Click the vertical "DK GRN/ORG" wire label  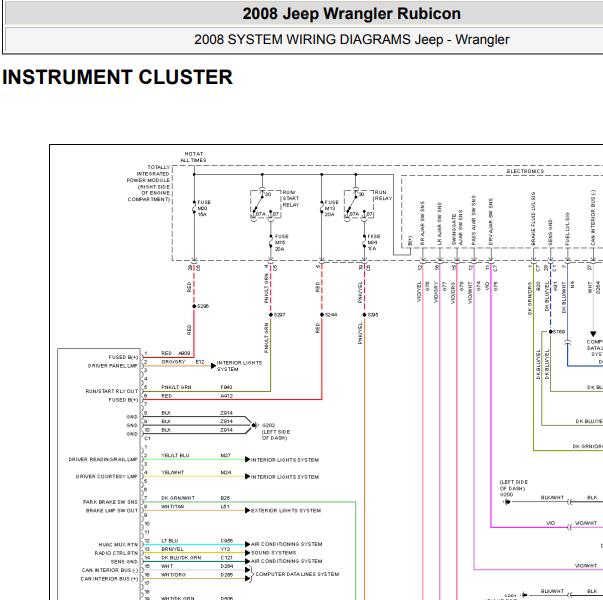[530, 298]
